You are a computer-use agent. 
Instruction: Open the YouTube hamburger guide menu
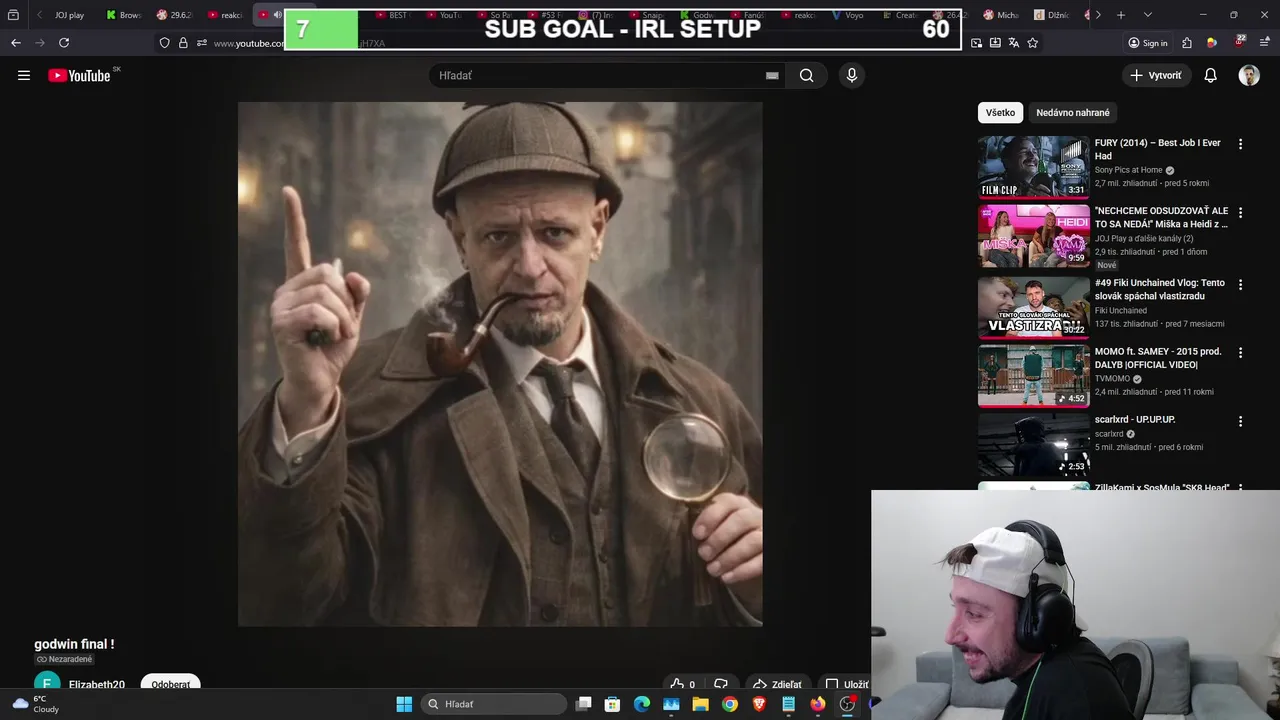click(x=24, y=75)
